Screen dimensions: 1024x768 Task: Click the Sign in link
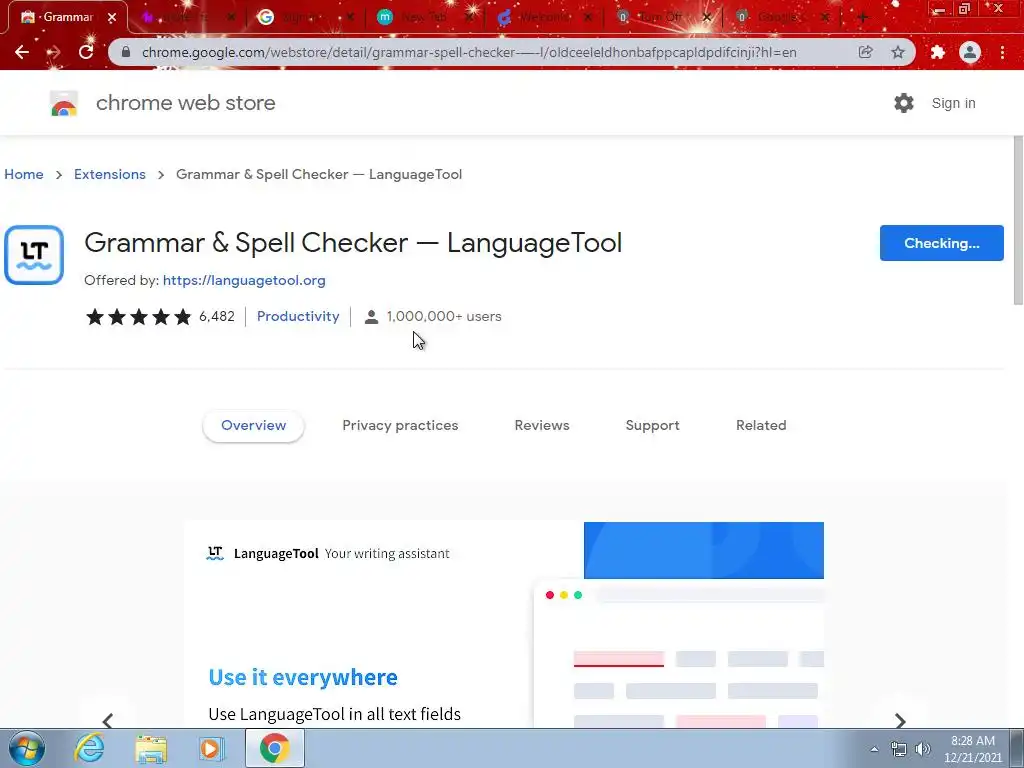953,103
